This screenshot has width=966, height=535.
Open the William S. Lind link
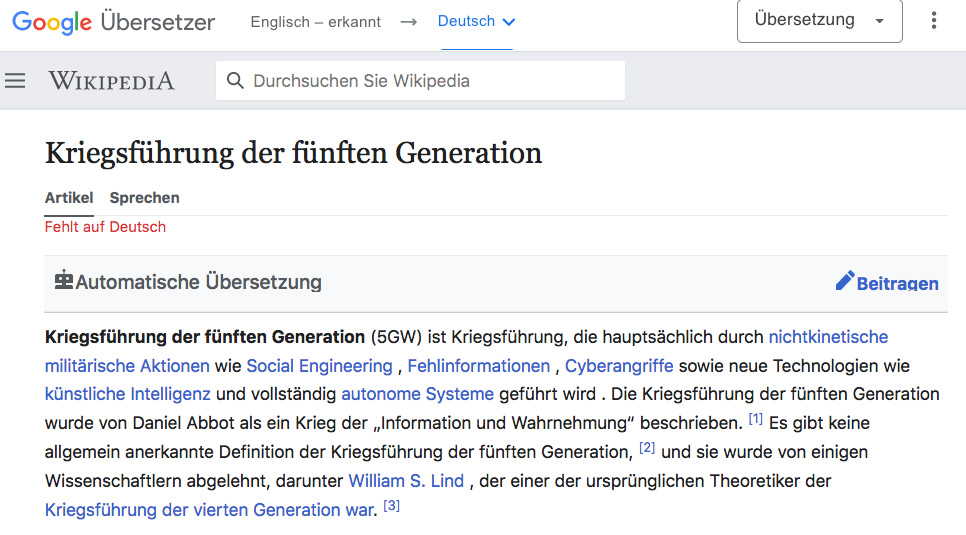click(x=406, y=481)
